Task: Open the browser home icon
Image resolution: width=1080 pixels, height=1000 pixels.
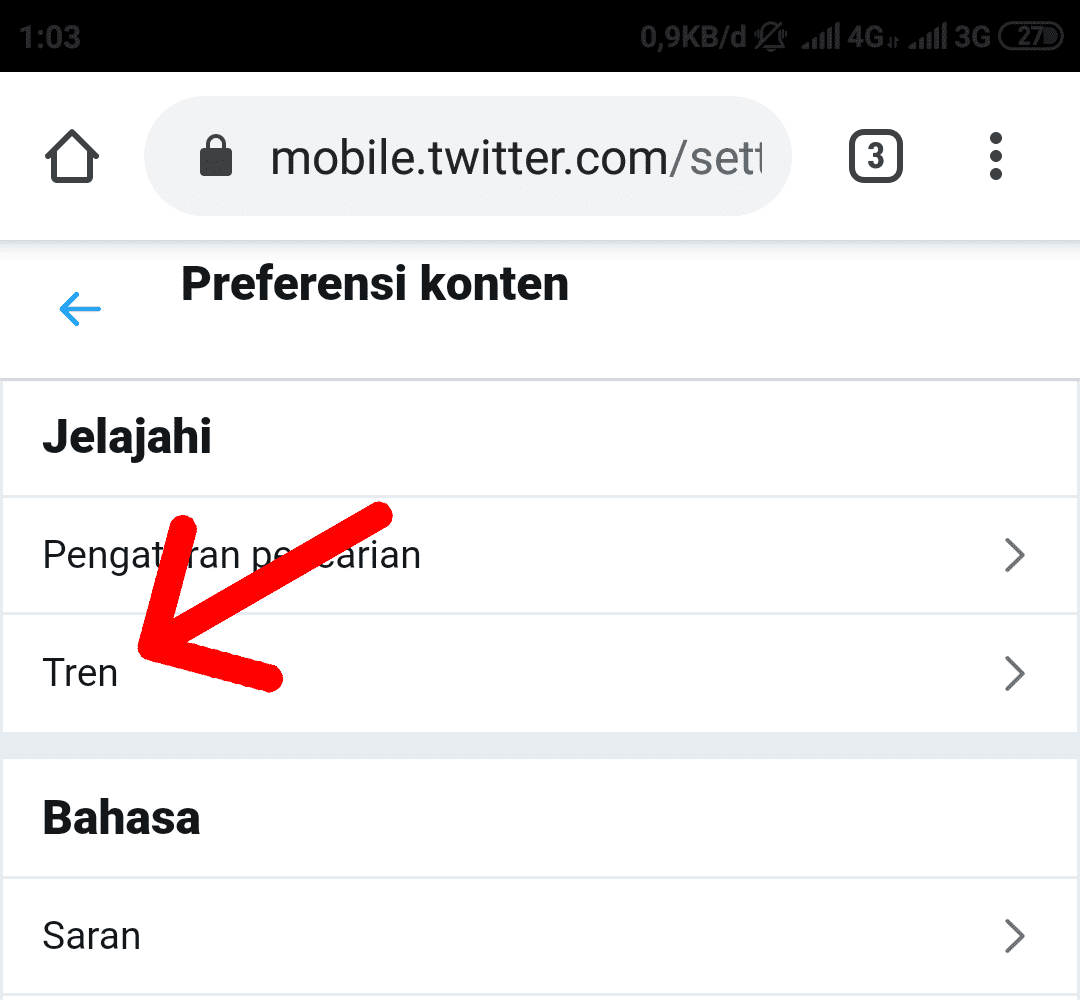Action: click(71, 156)
